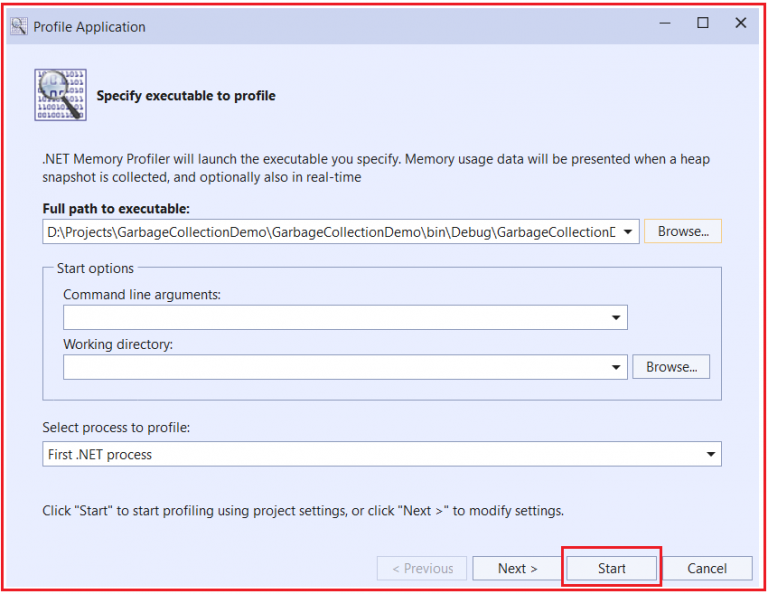
Task: Click the Profile Application title bar icon
Action: pos(19,26)
